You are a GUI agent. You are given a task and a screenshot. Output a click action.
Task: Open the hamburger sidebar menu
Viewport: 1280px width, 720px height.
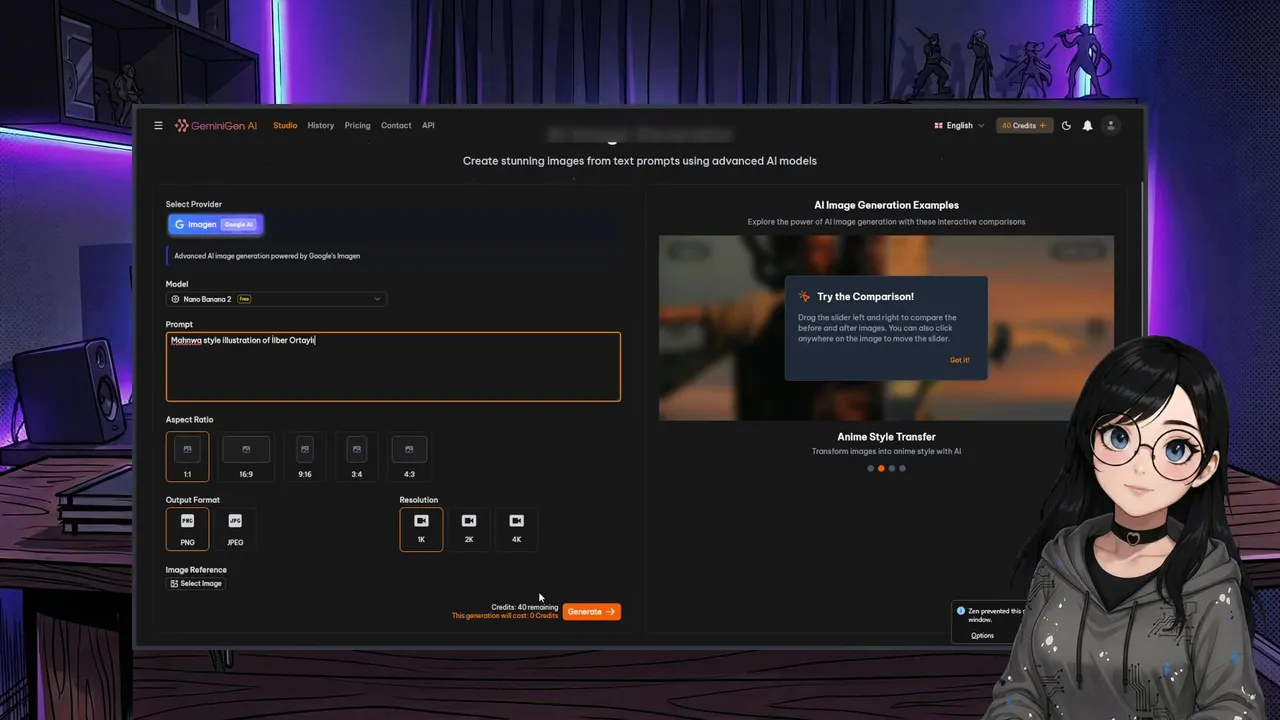tap(158, 126)
